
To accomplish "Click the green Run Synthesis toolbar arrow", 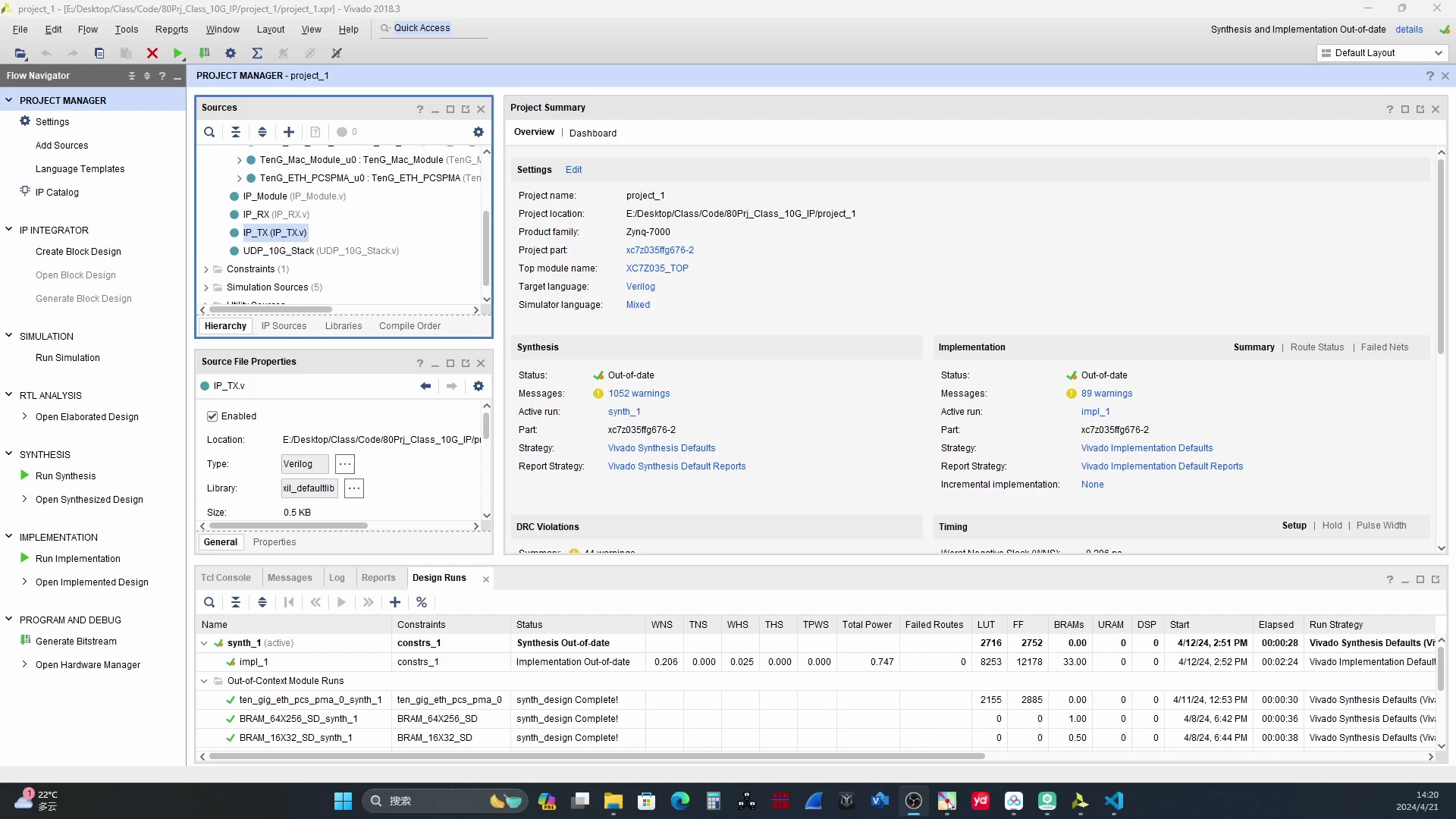I will 177,53.
